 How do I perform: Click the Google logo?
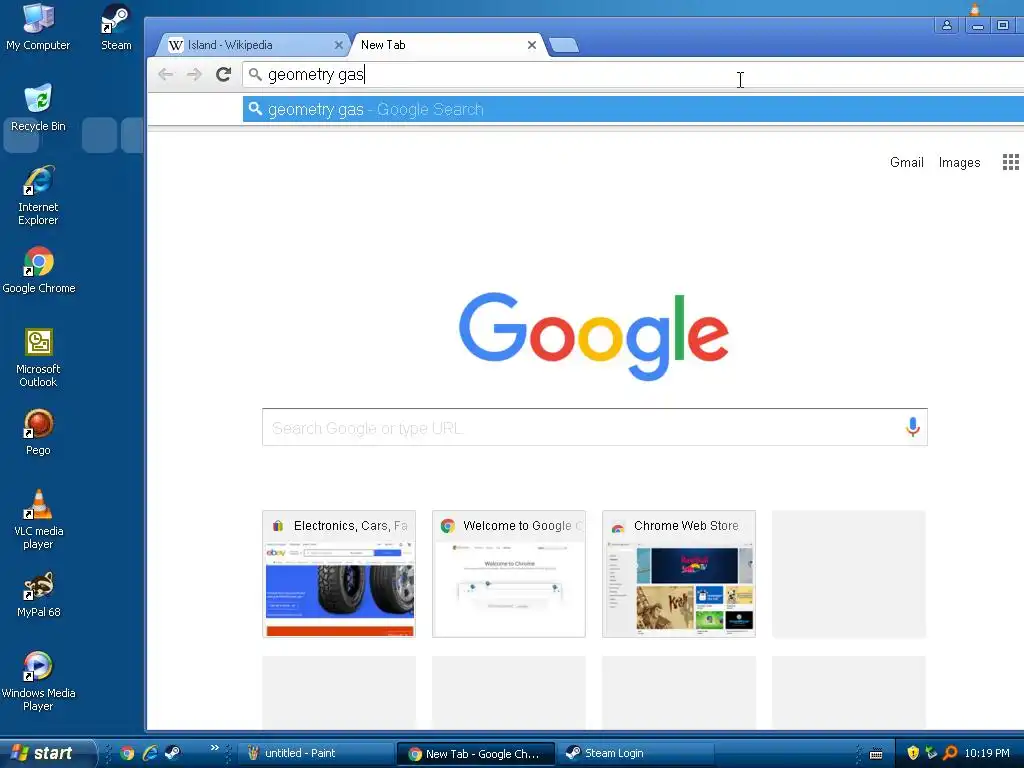tap(594, 336)
